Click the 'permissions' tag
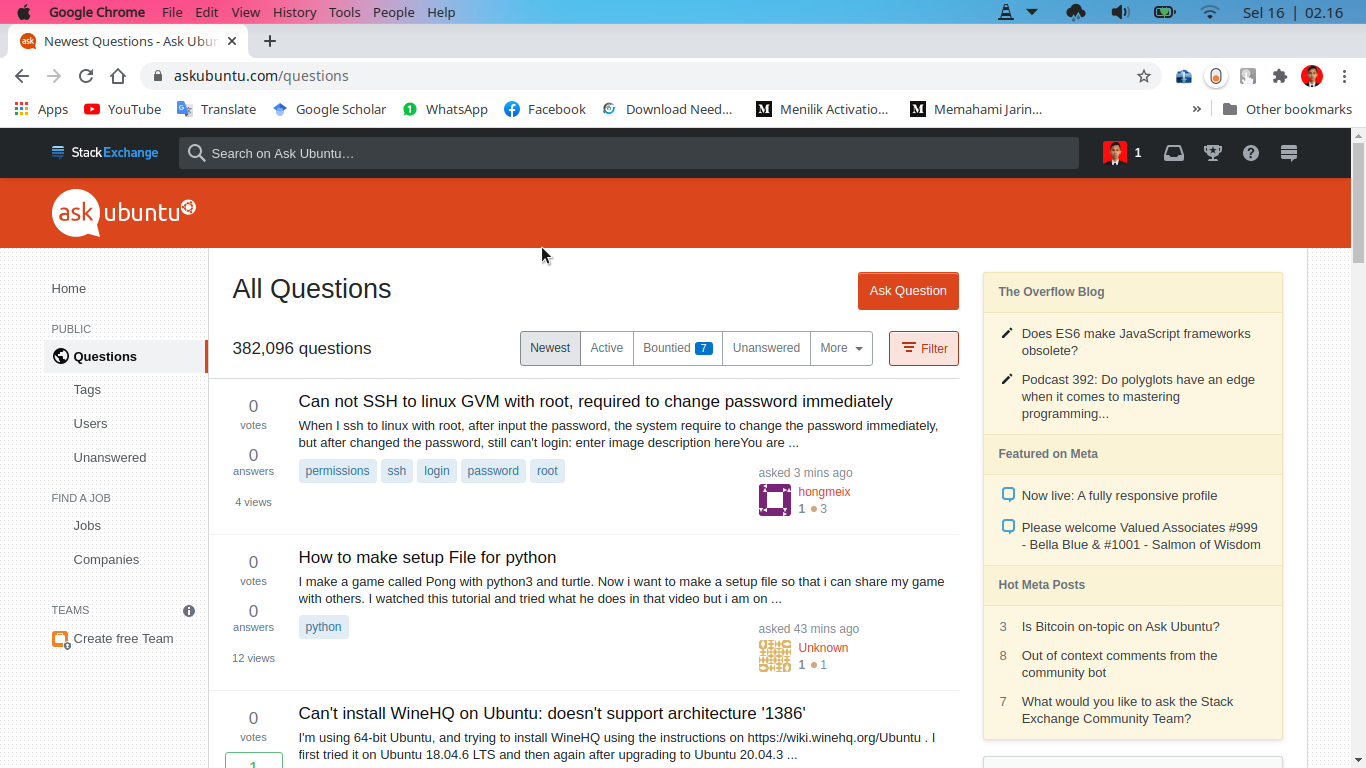 [337, 471]
